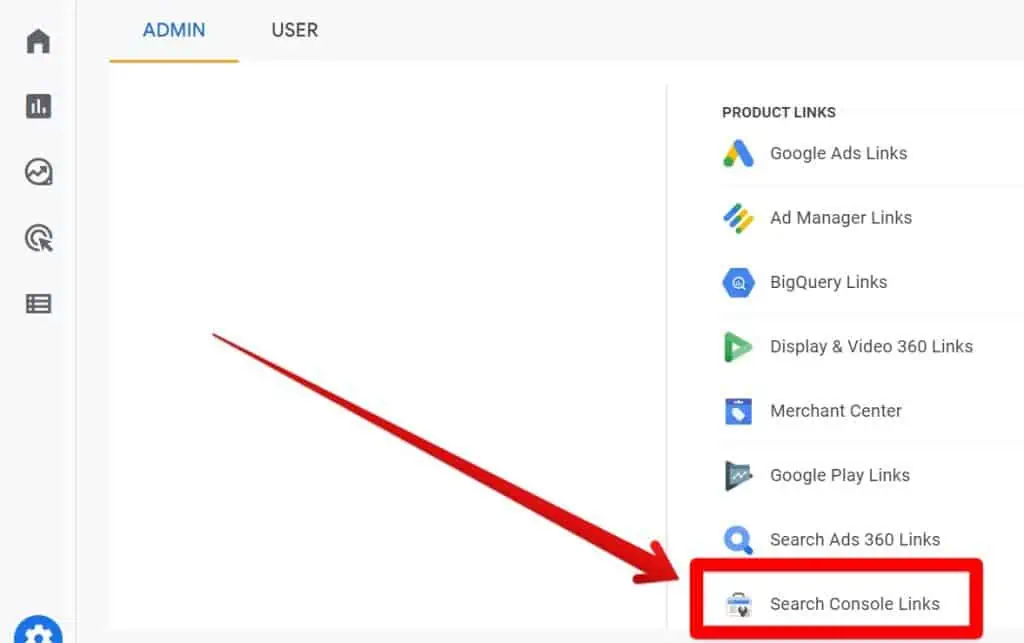Viewport: 1024px width, 643px height.
Task: Open the Explore icon in sidebar
Action: (x=37, y=172)
